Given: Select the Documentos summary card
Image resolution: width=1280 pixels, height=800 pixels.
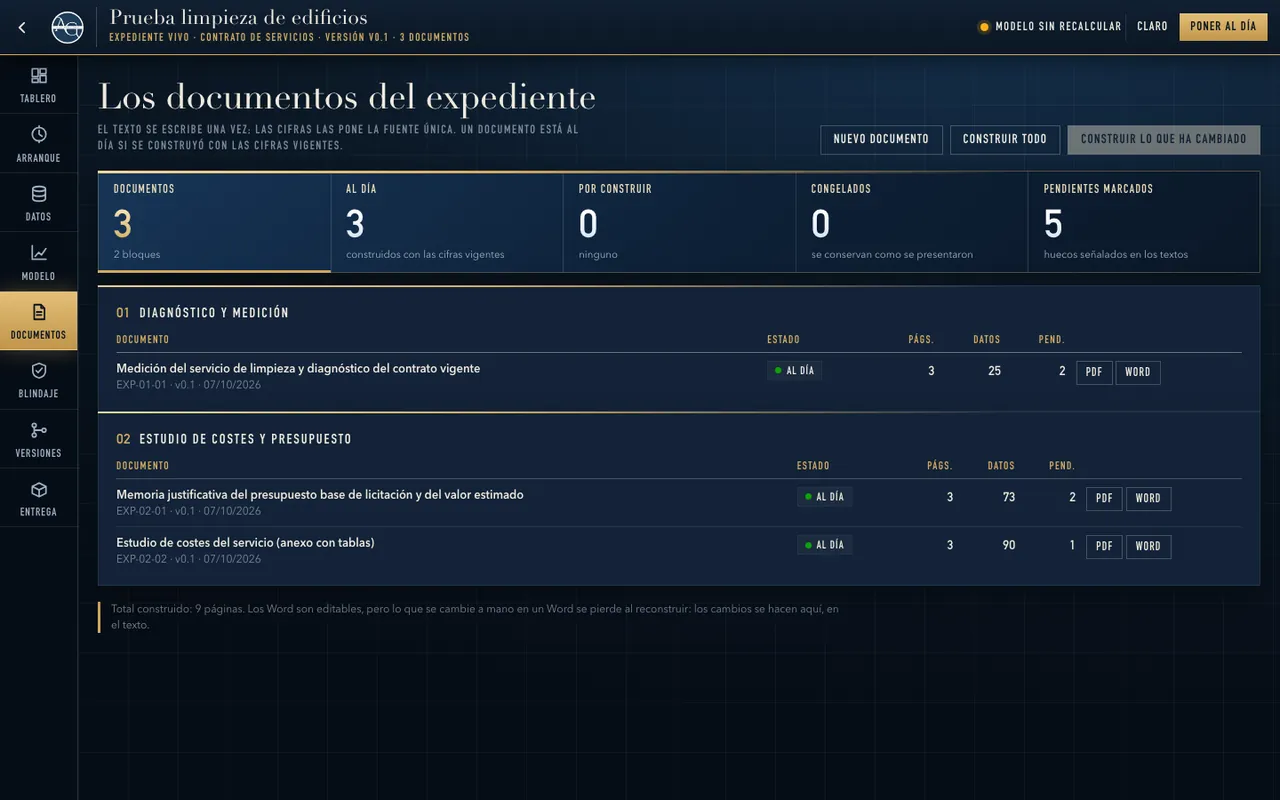Looking at the screenshot, I should click(x=214, y=222).
